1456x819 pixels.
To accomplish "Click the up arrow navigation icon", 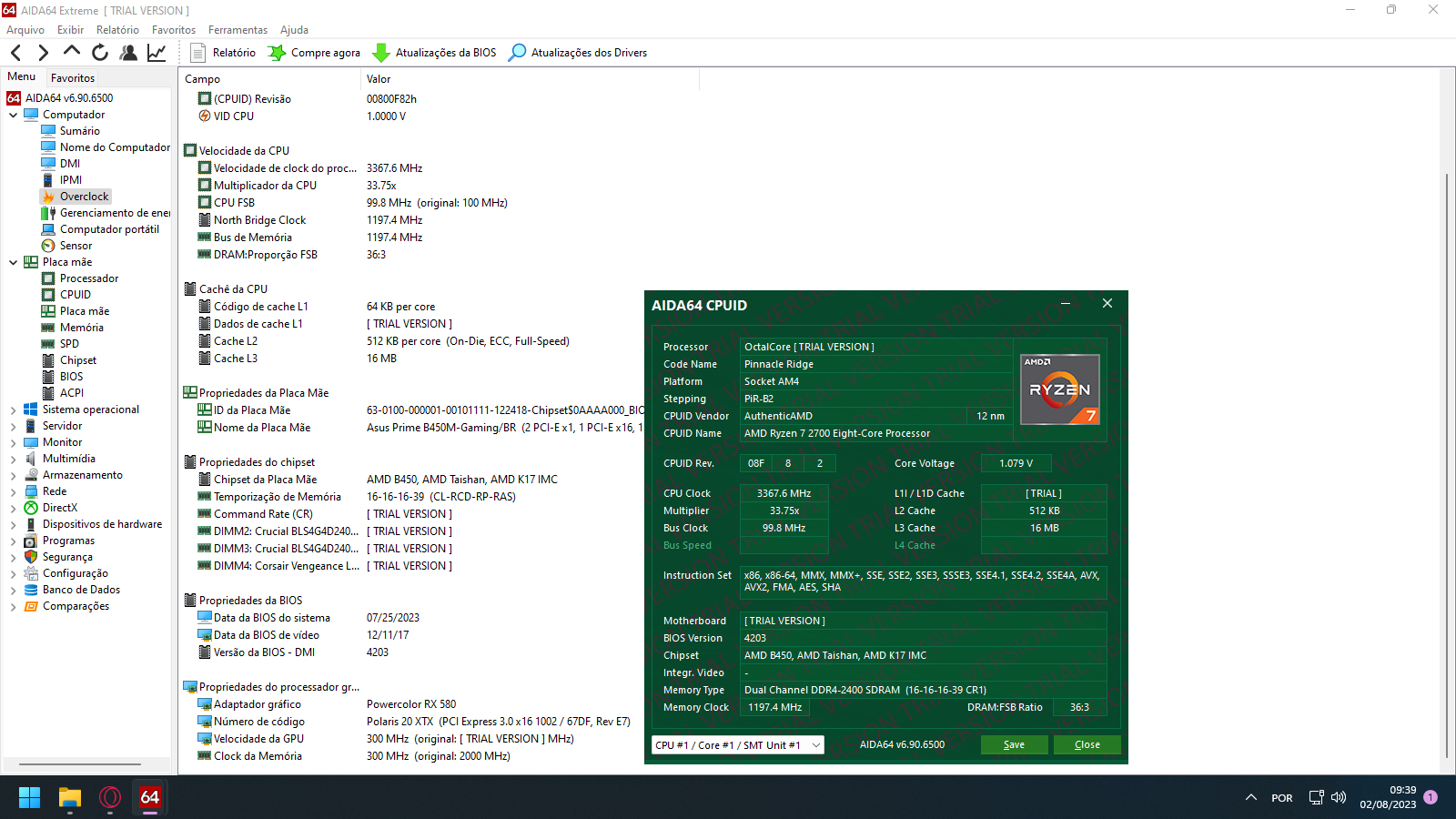I will pos(72,52).
